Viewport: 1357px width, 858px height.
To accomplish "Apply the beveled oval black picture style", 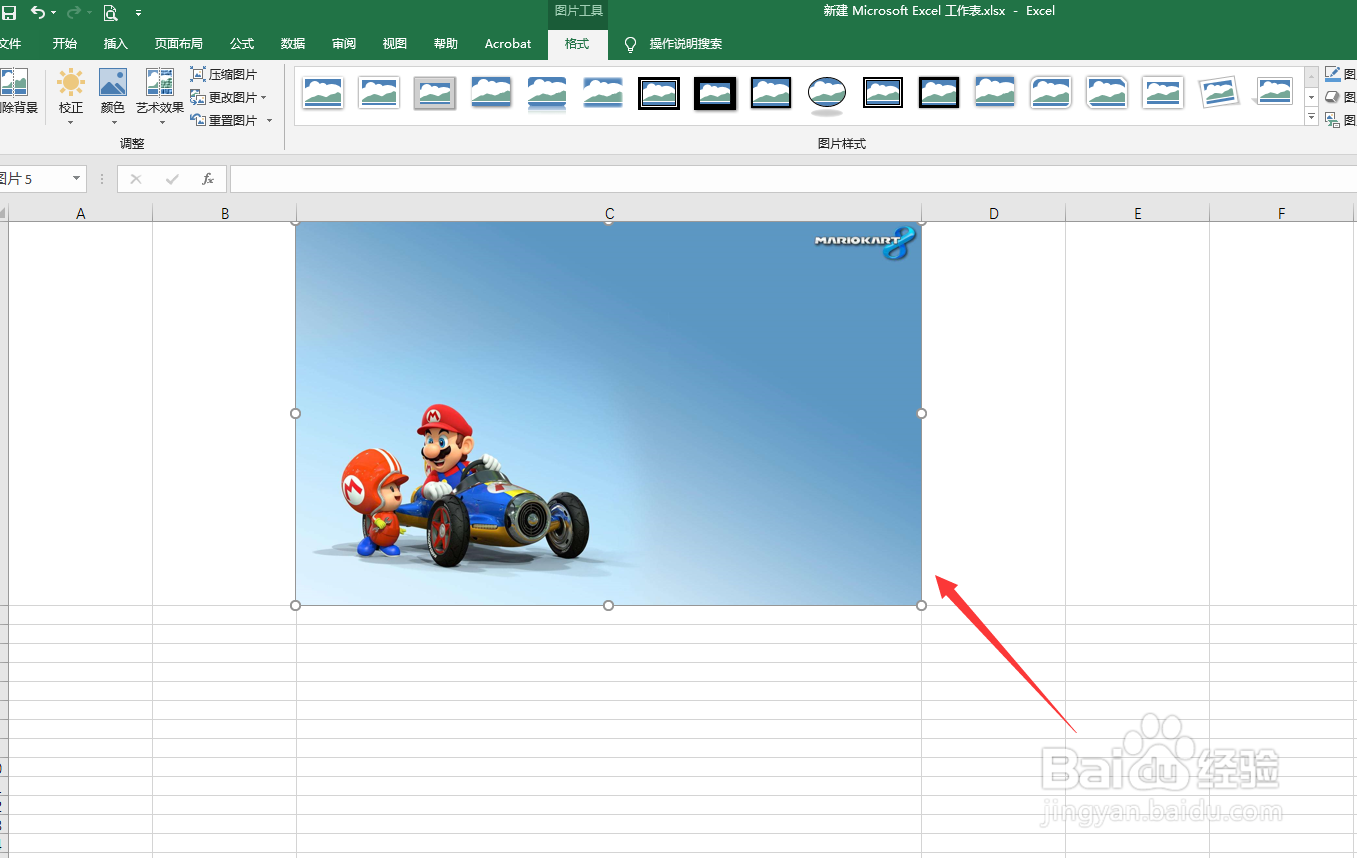I will [827, 93].
